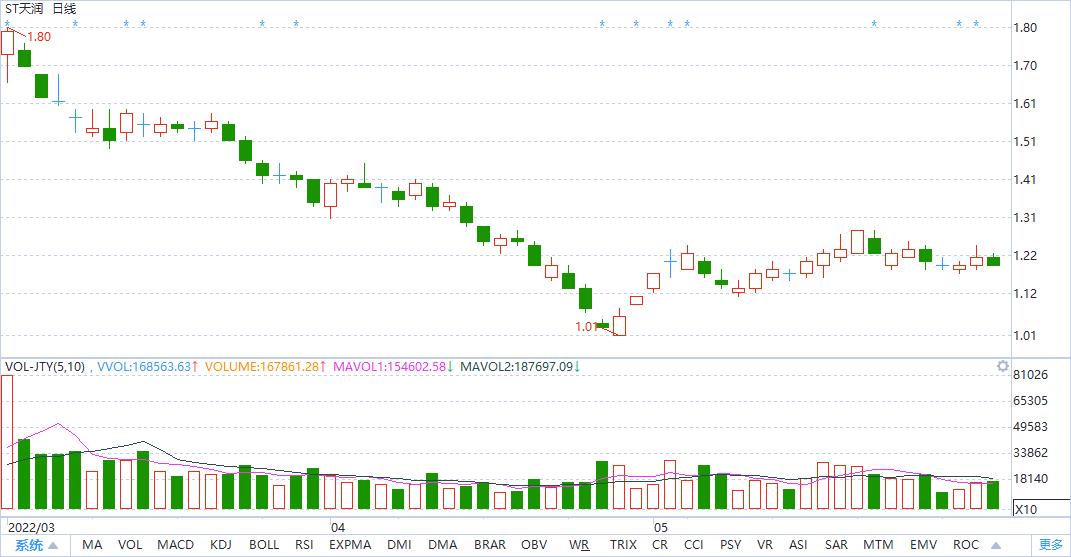
Task: Open the ASI indicator
Action: tap(798, 545)
